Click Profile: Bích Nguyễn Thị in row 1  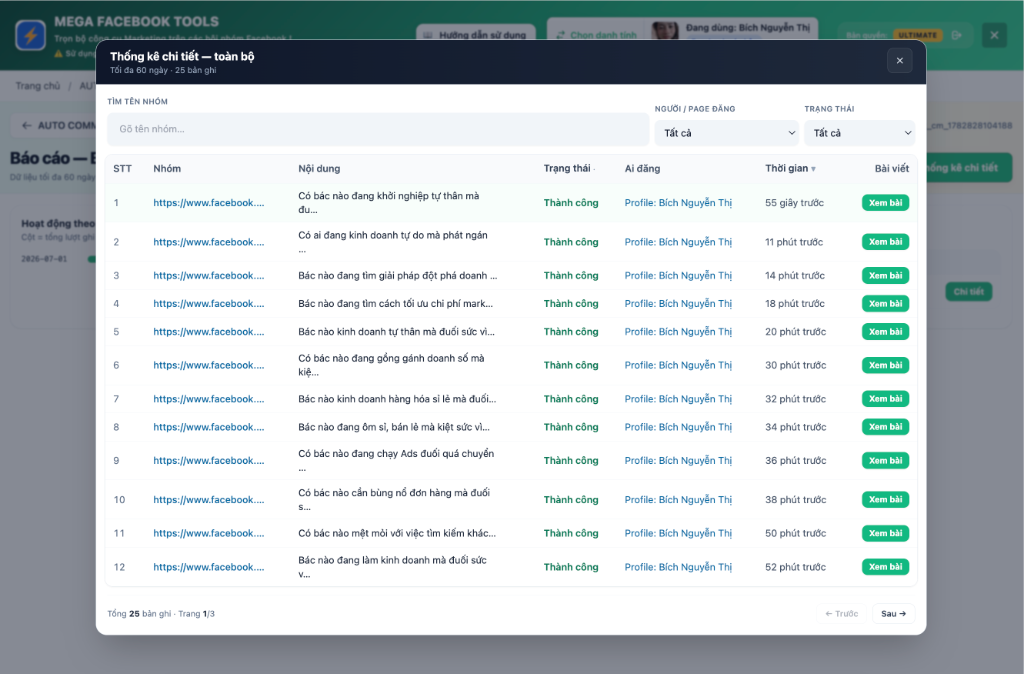tap(678, 203)
